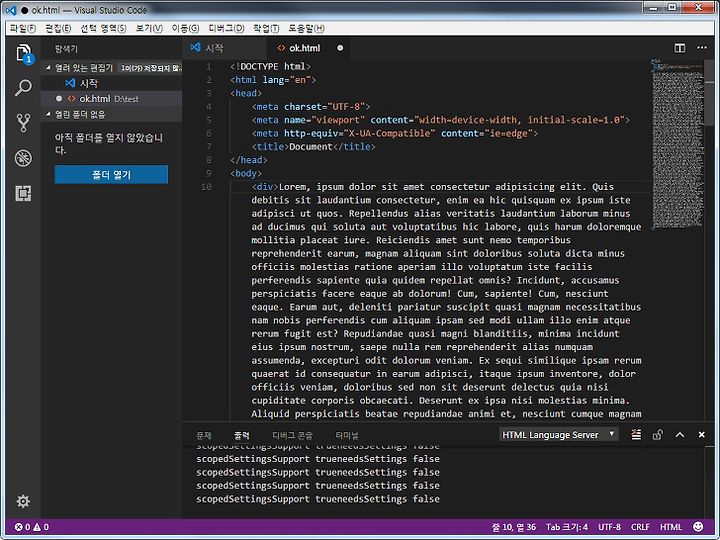Show errors and warnings count in status bar
Viewport: 720px width, 540px height.
[x=32, y=527]
